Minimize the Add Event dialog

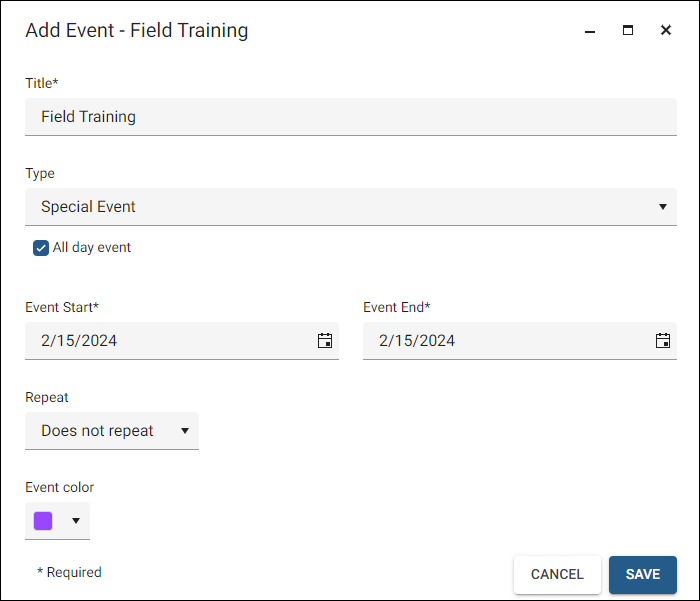[x=590, y=31]
